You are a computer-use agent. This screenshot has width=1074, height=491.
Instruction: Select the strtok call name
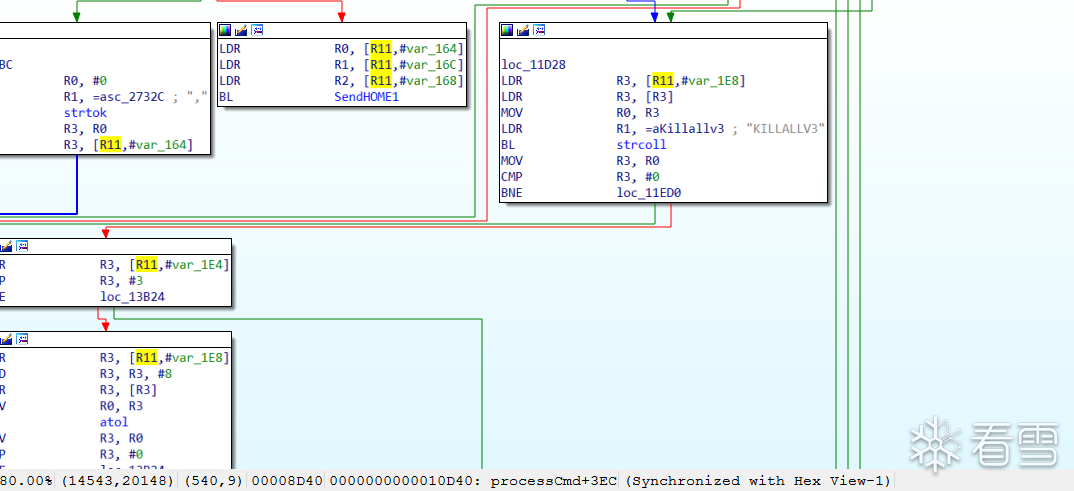pos(85,112)
